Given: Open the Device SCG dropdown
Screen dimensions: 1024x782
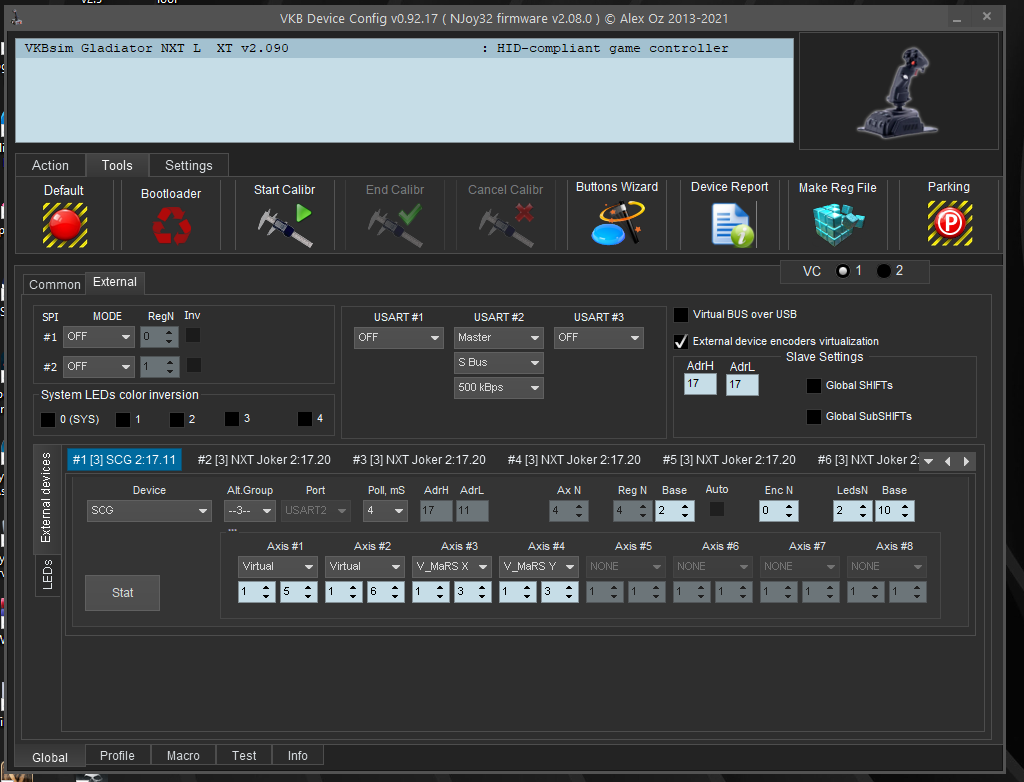Looking at the screenshot, I should pyautogui.click(x=148, y=511).
